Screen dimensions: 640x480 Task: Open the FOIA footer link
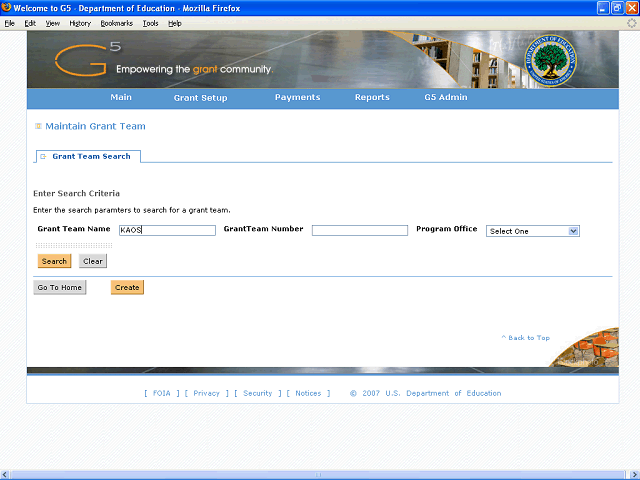point(162,393)
